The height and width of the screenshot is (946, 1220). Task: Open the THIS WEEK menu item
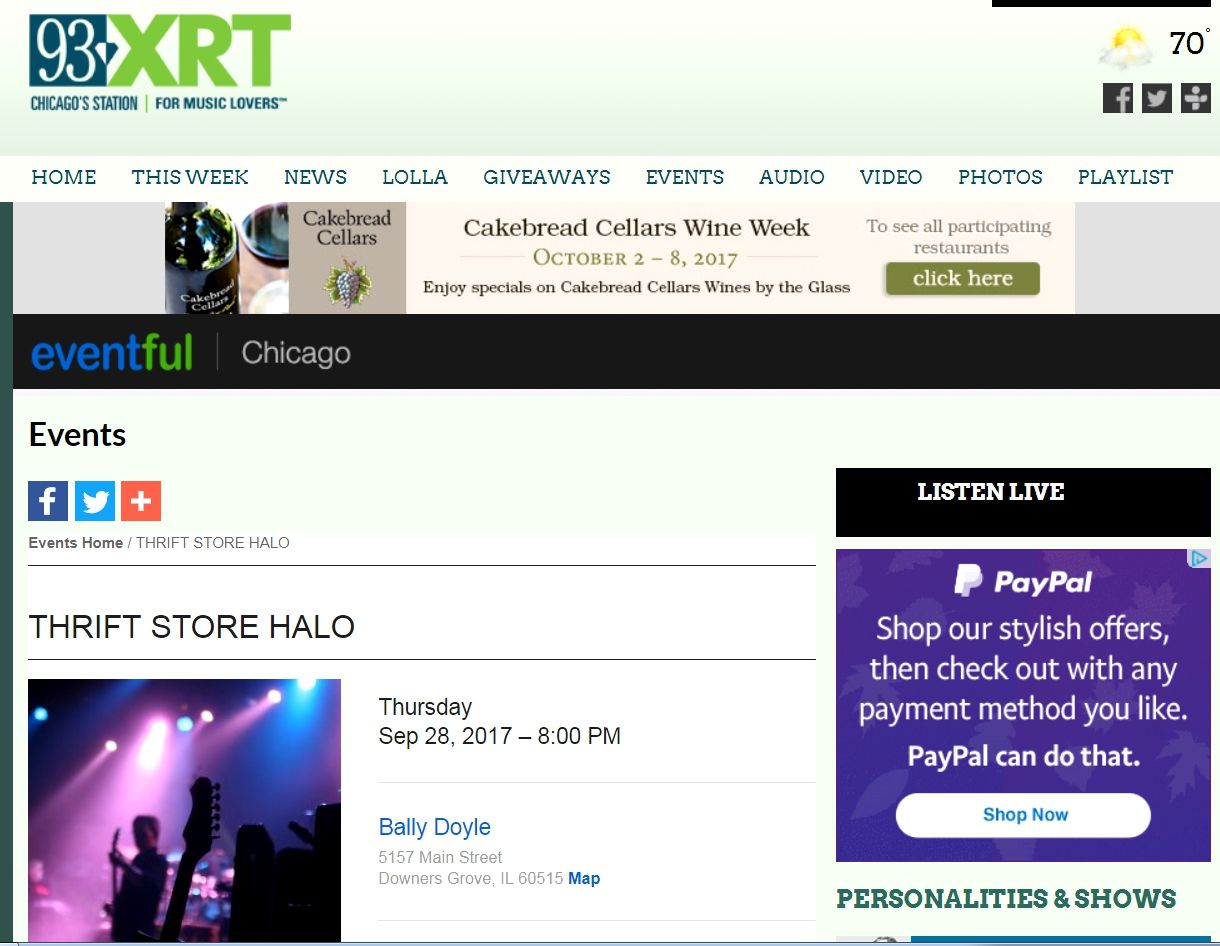(190, 177)
